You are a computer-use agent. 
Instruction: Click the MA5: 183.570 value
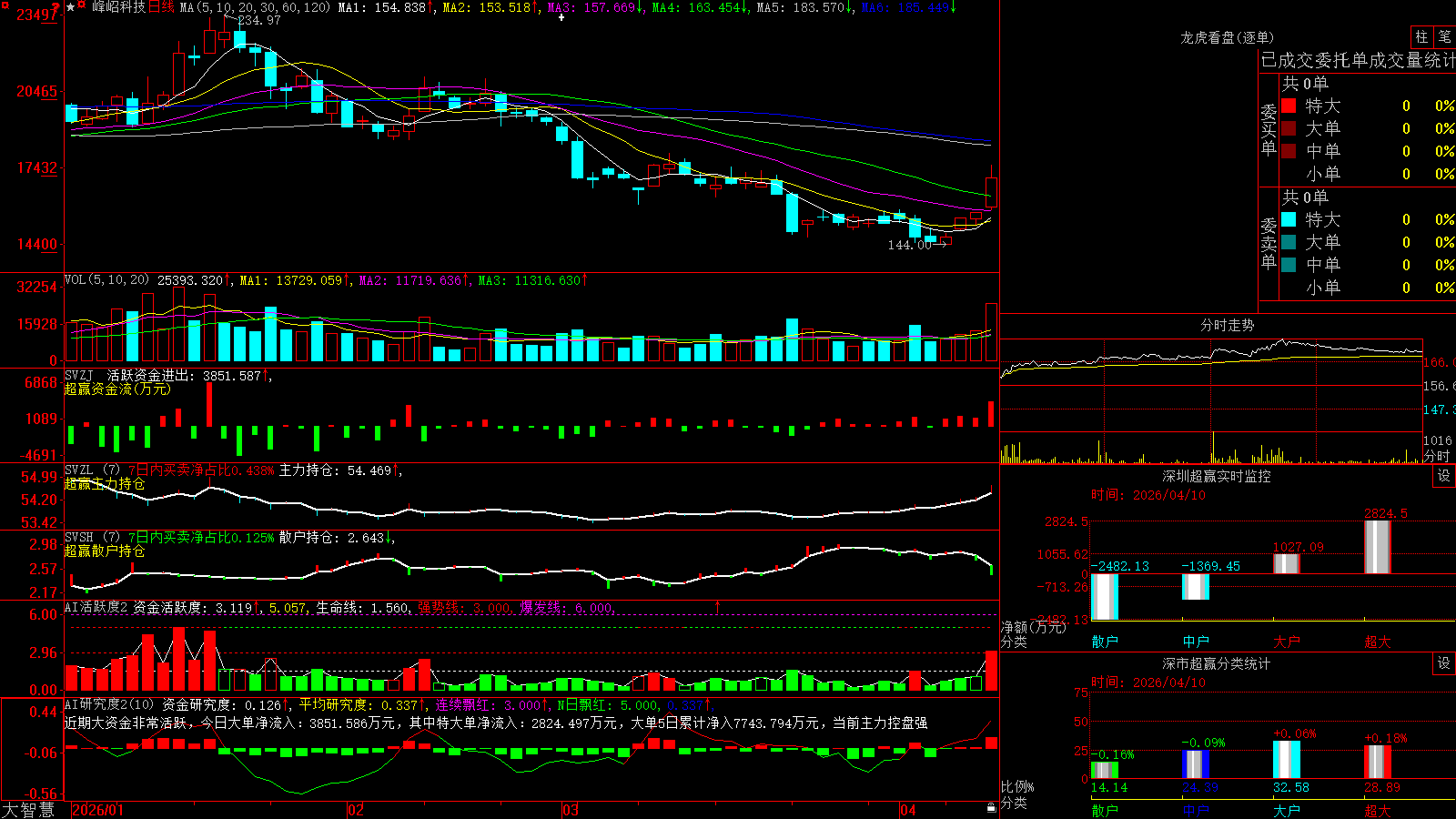tap(801, 7)
